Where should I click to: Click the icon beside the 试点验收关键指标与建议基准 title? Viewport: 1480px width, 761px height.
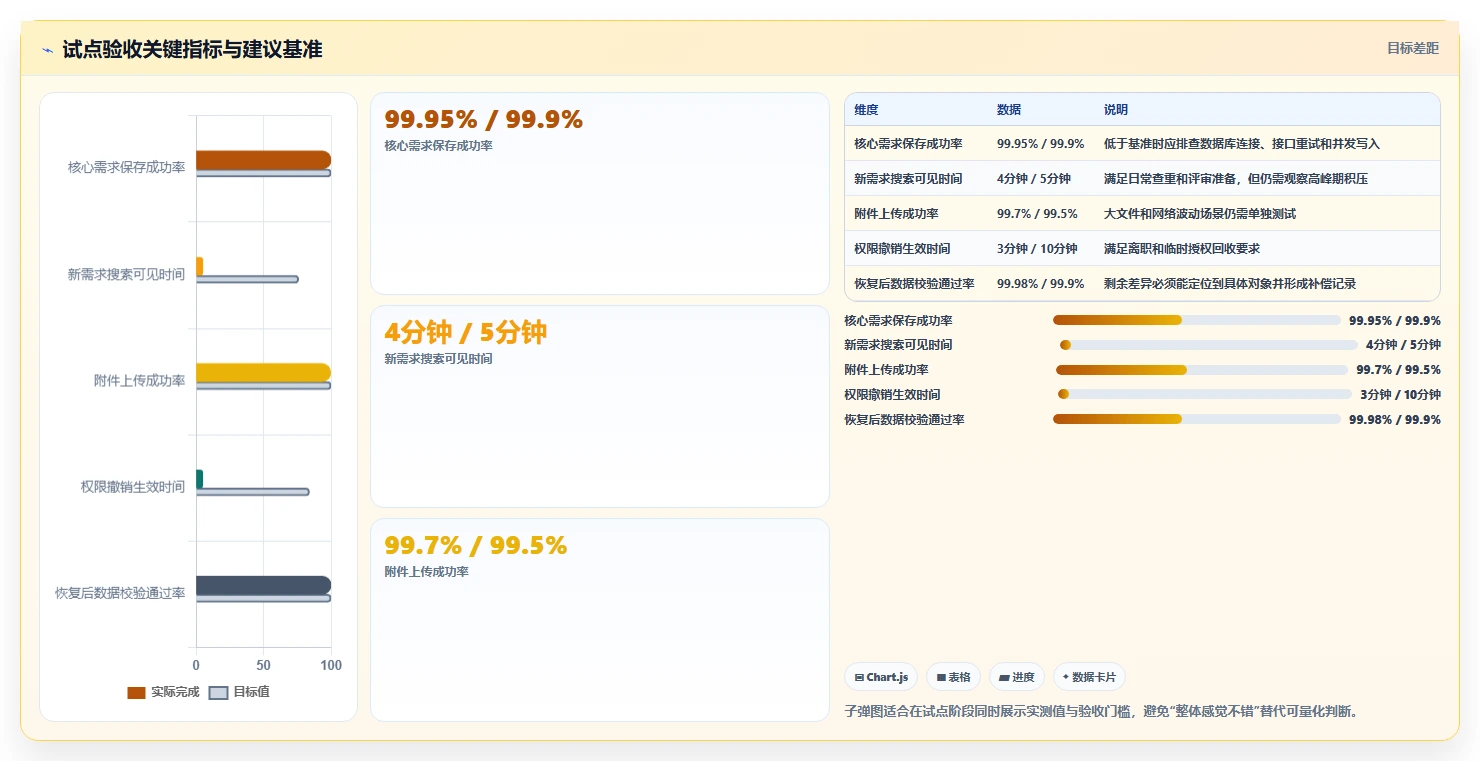tap(47, 50)
